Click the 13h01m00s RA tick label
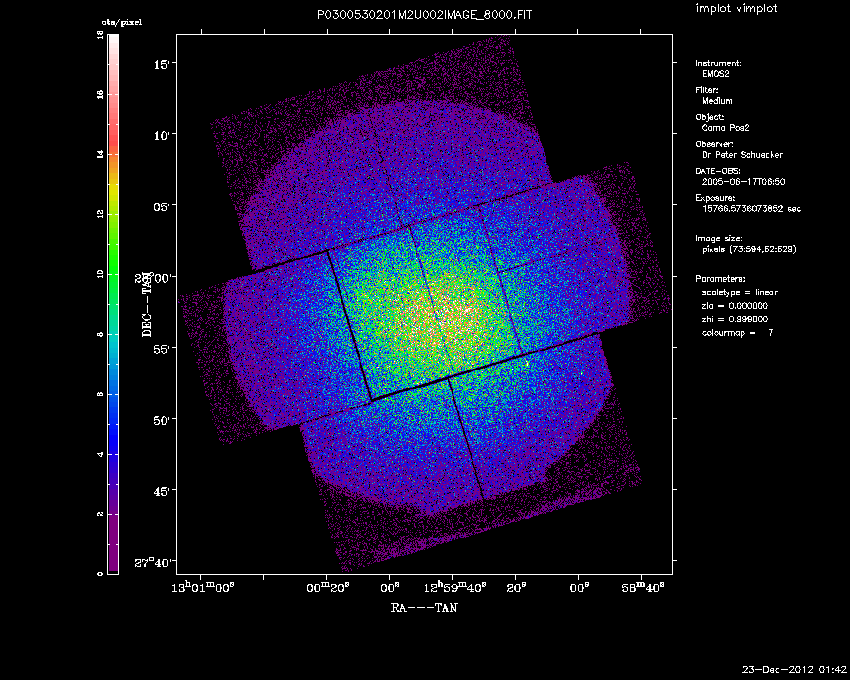 [202, 586]
